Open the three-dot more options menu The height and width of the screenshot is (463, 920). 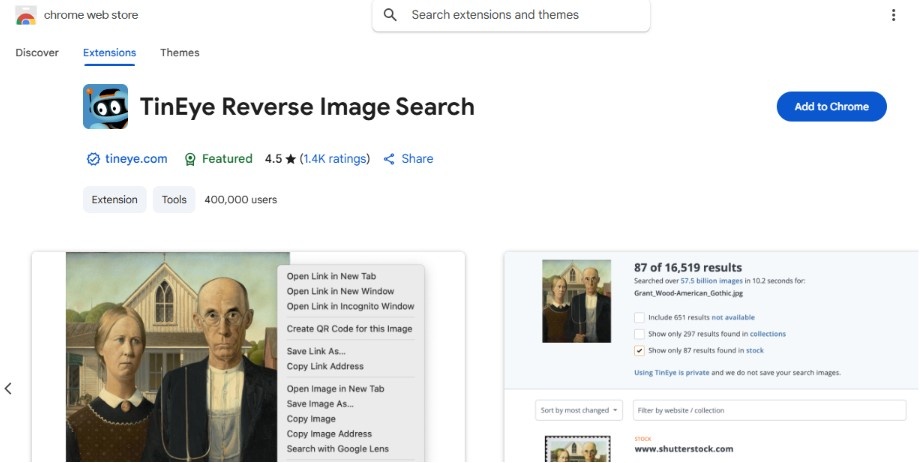(893, 15)
